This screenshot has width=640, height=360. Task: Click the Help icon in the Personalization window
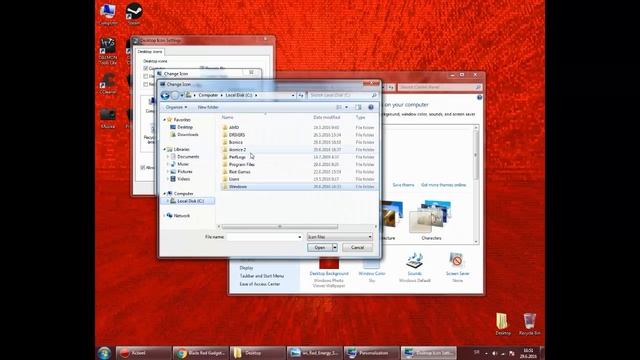(479, 98)
